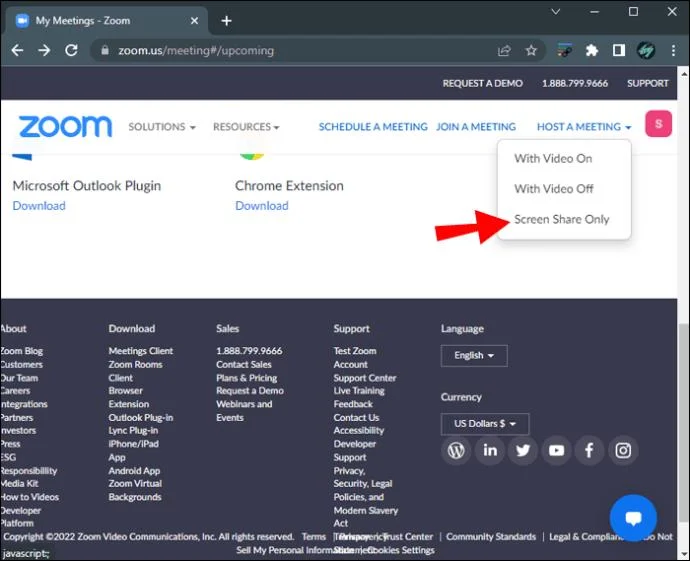This screenshot has width=690, height=561.
Task: Open the blue chat bubble button
Action: [x=633, y=518]
